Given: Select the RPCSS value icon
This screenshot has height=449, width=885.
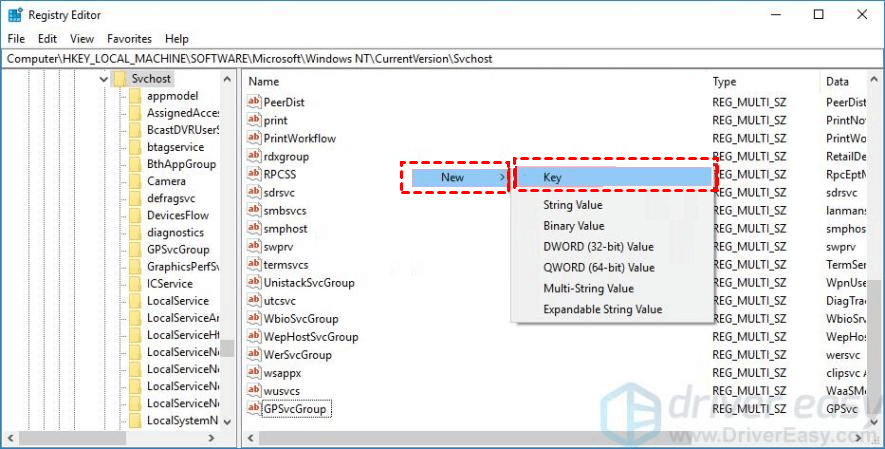Looking at the screenshot, I should (x=254, y=174).
